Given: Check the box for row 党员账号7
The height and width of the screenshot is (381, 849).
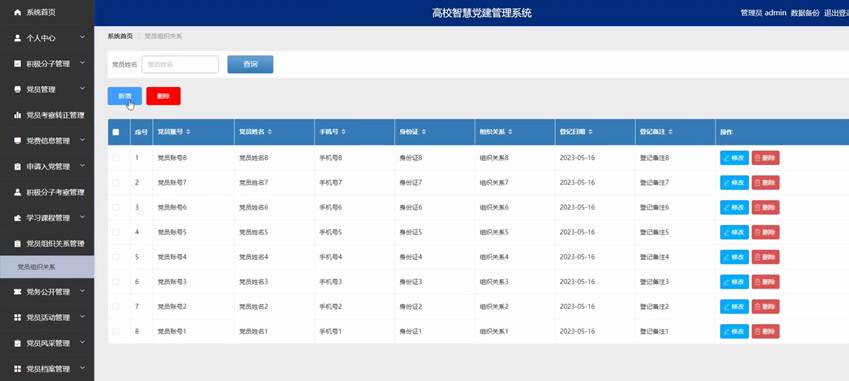Looking at the screenshot, I should tap(116, 183).
